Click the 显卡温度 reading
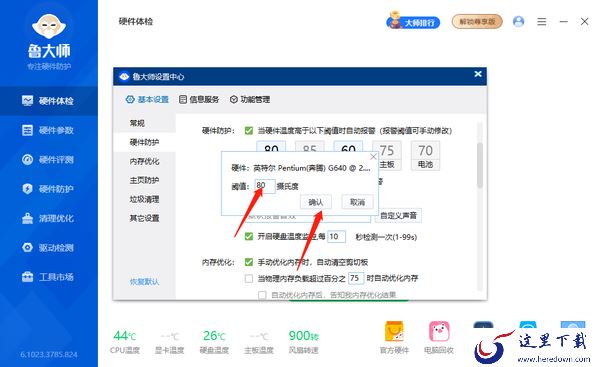This screenshot has width=600, height=367. 170,341
